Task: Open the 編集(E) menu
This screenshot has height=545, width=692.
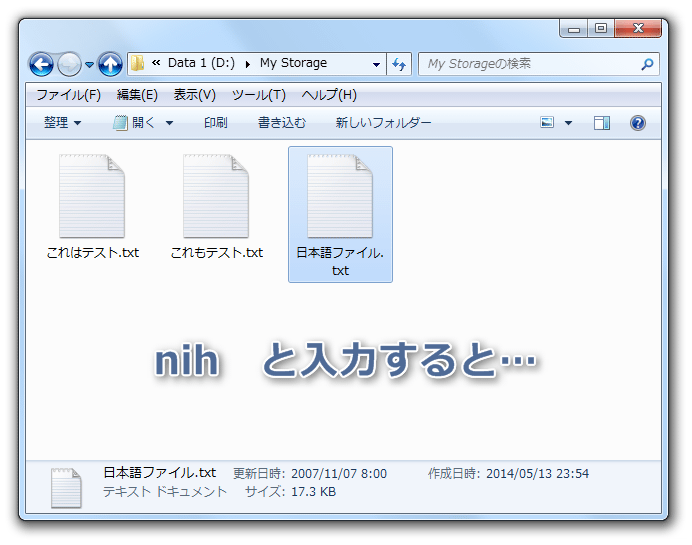Action: click(x=137, y=95)
